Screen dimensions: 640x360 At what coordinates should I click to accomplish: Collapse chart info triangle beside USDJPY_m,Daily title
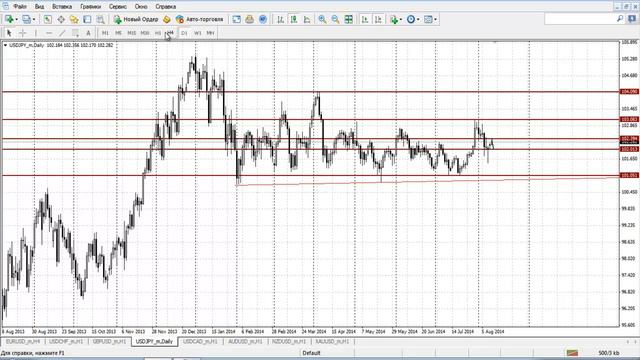tap(5, 45)
